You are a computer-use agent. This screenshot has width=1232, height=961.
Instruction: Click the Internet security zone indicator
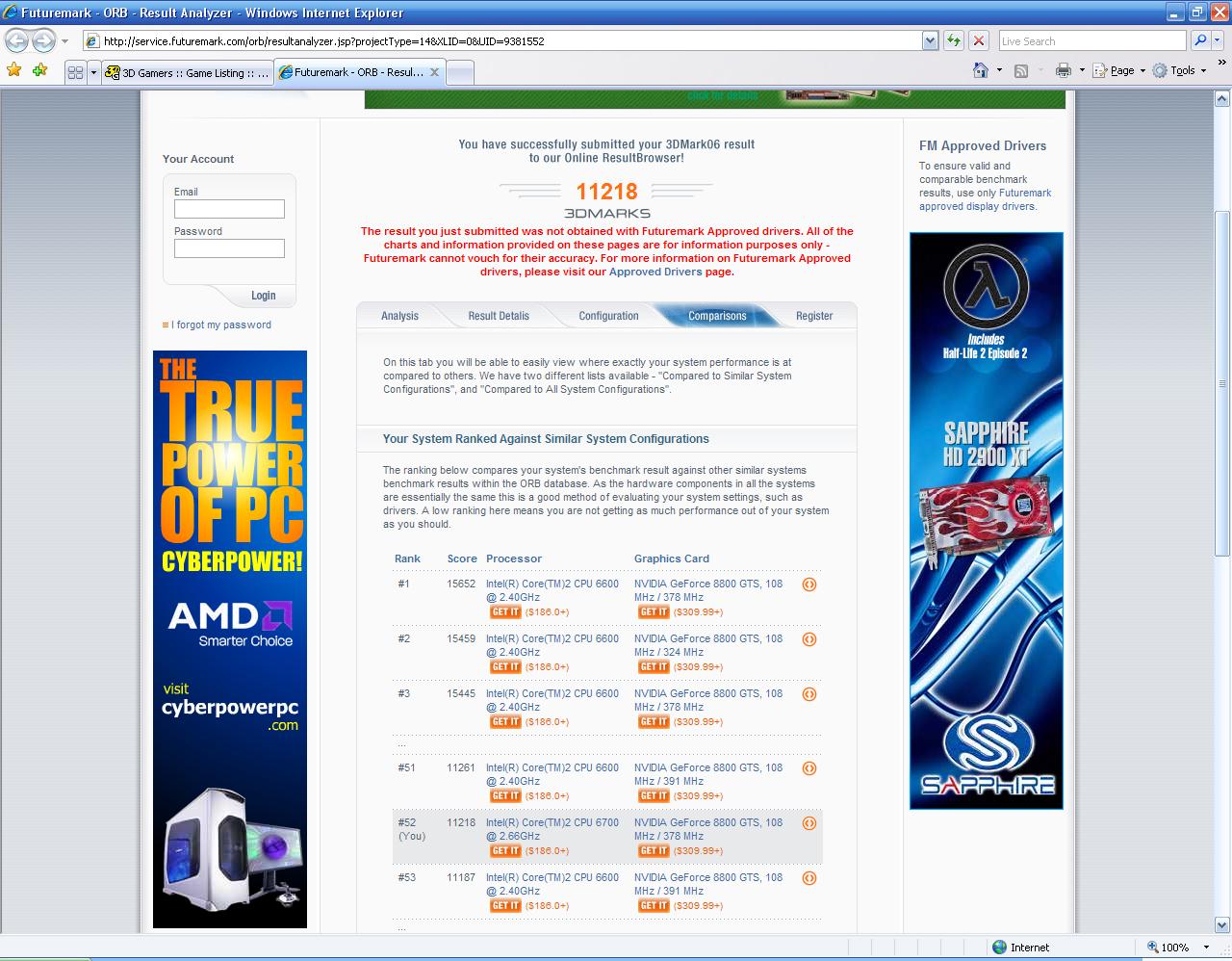tap(1020, 948)
